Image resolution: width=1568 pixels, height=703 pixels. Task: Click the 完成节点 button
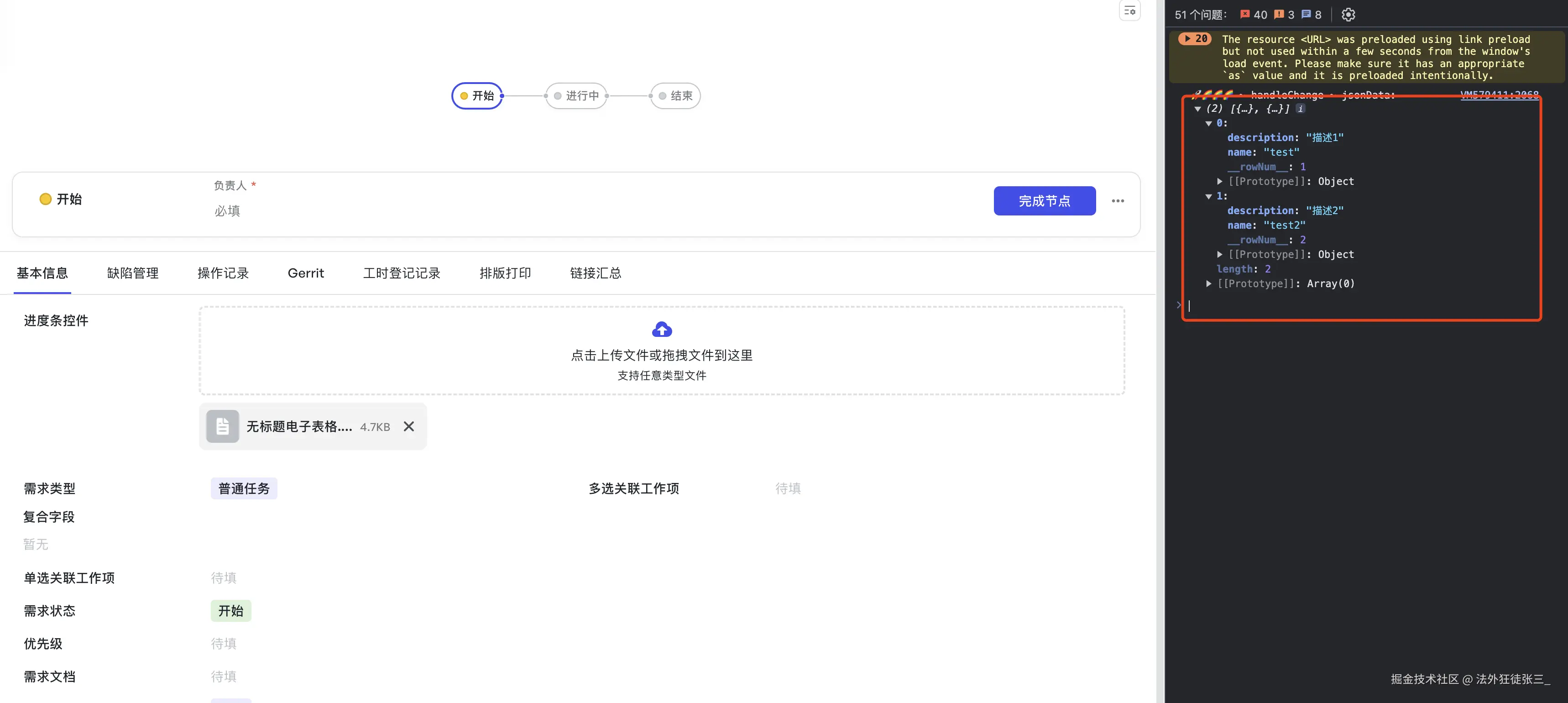click(1044, 201)
